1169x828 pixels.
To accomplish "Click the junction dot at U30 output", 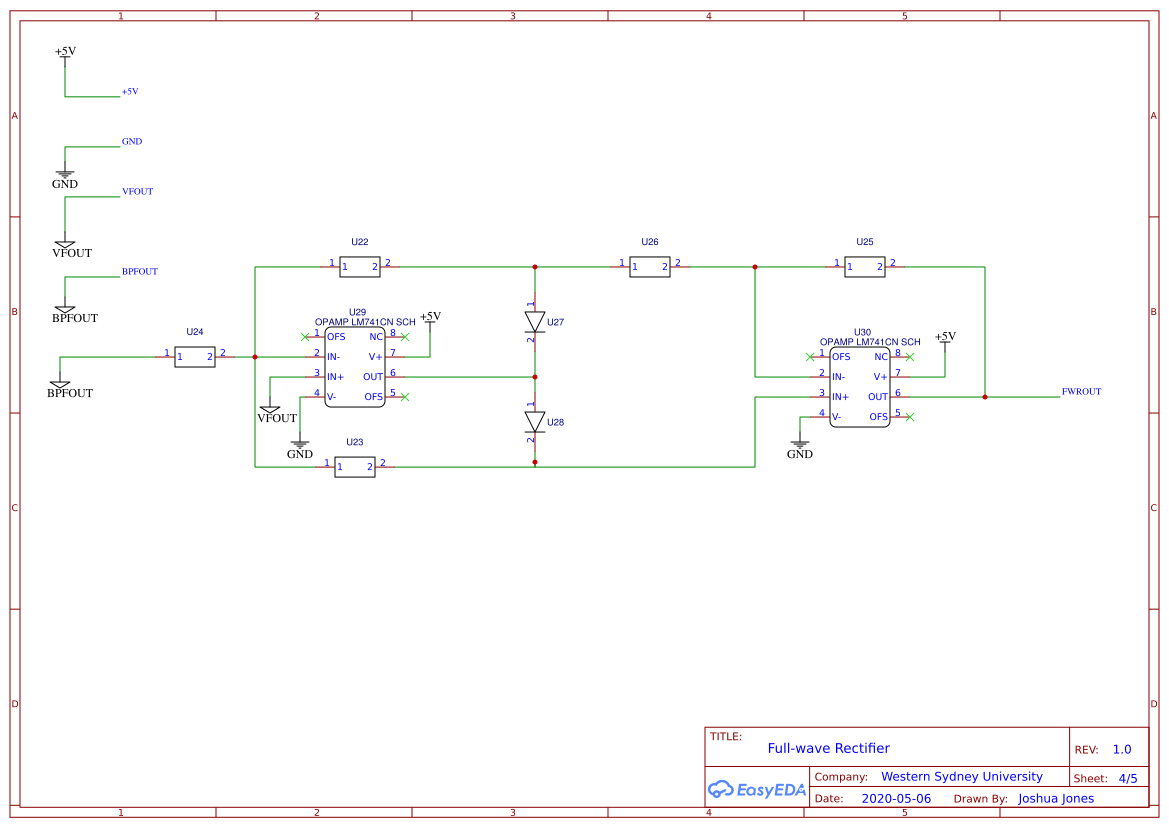I will pos(985,397).
